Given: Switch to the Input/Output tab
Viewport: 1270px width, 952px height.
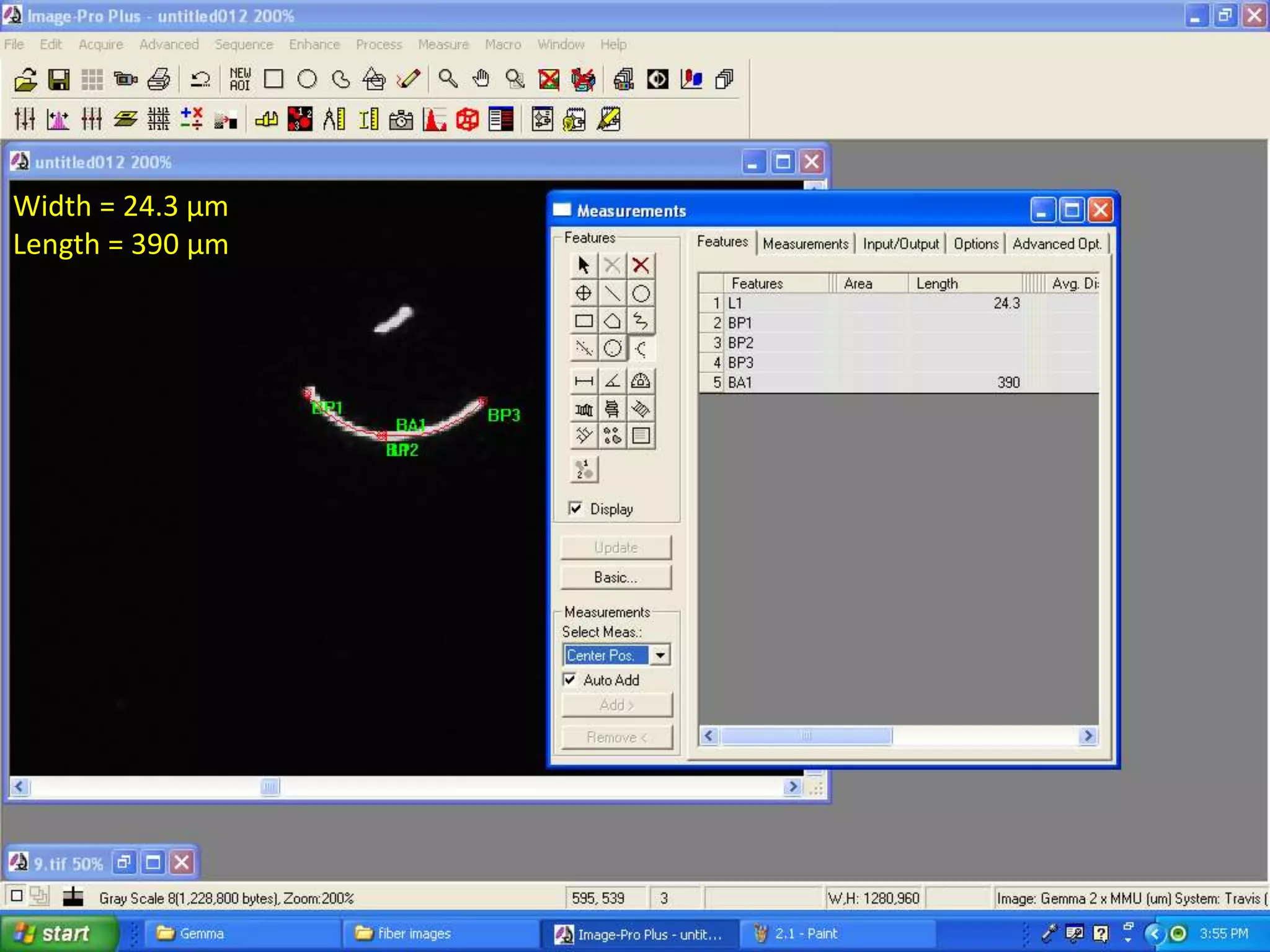Looking at the screenshot, I should coord(900,244).
